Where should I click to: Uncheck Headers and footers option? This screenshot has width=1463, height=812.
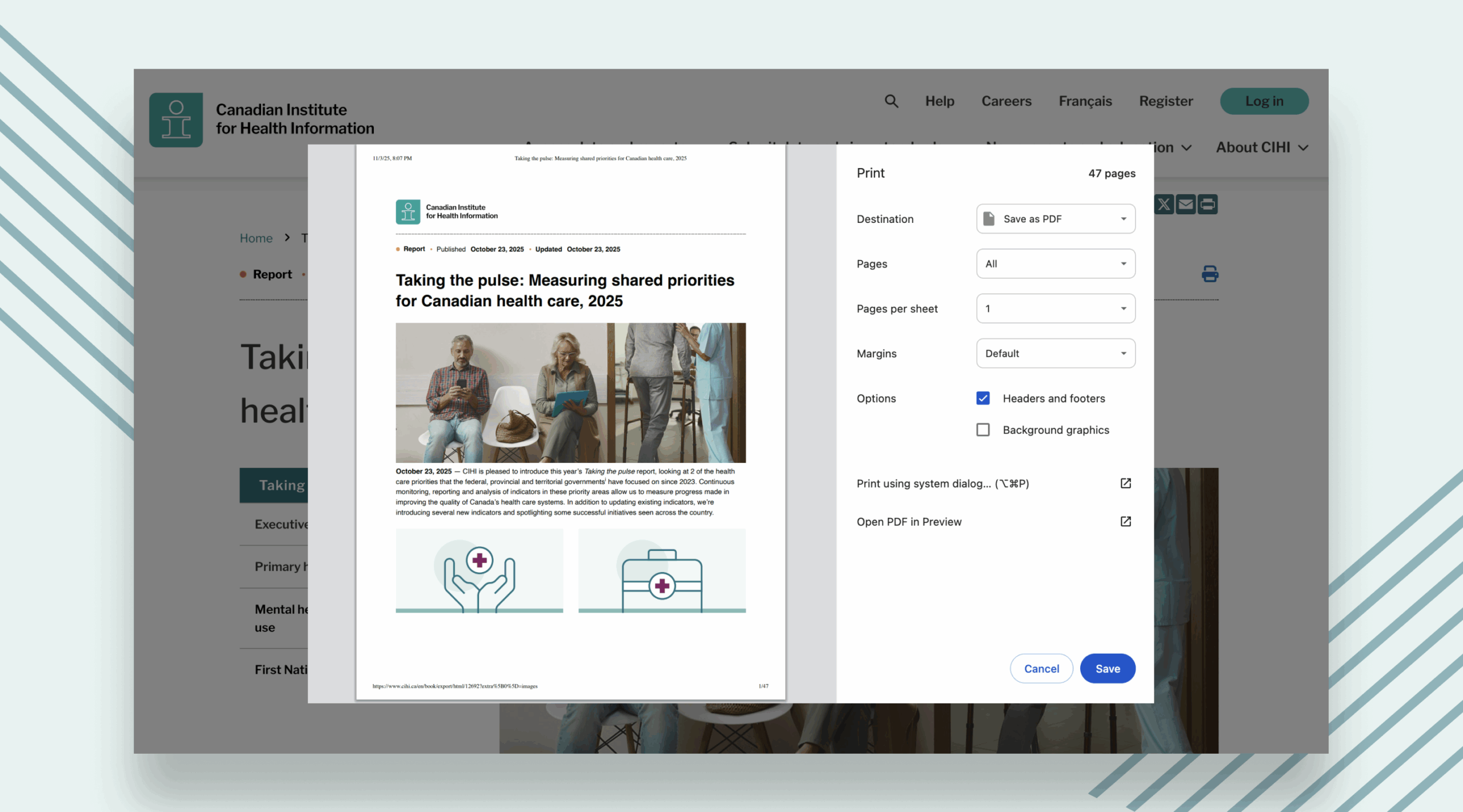point(983,398)
